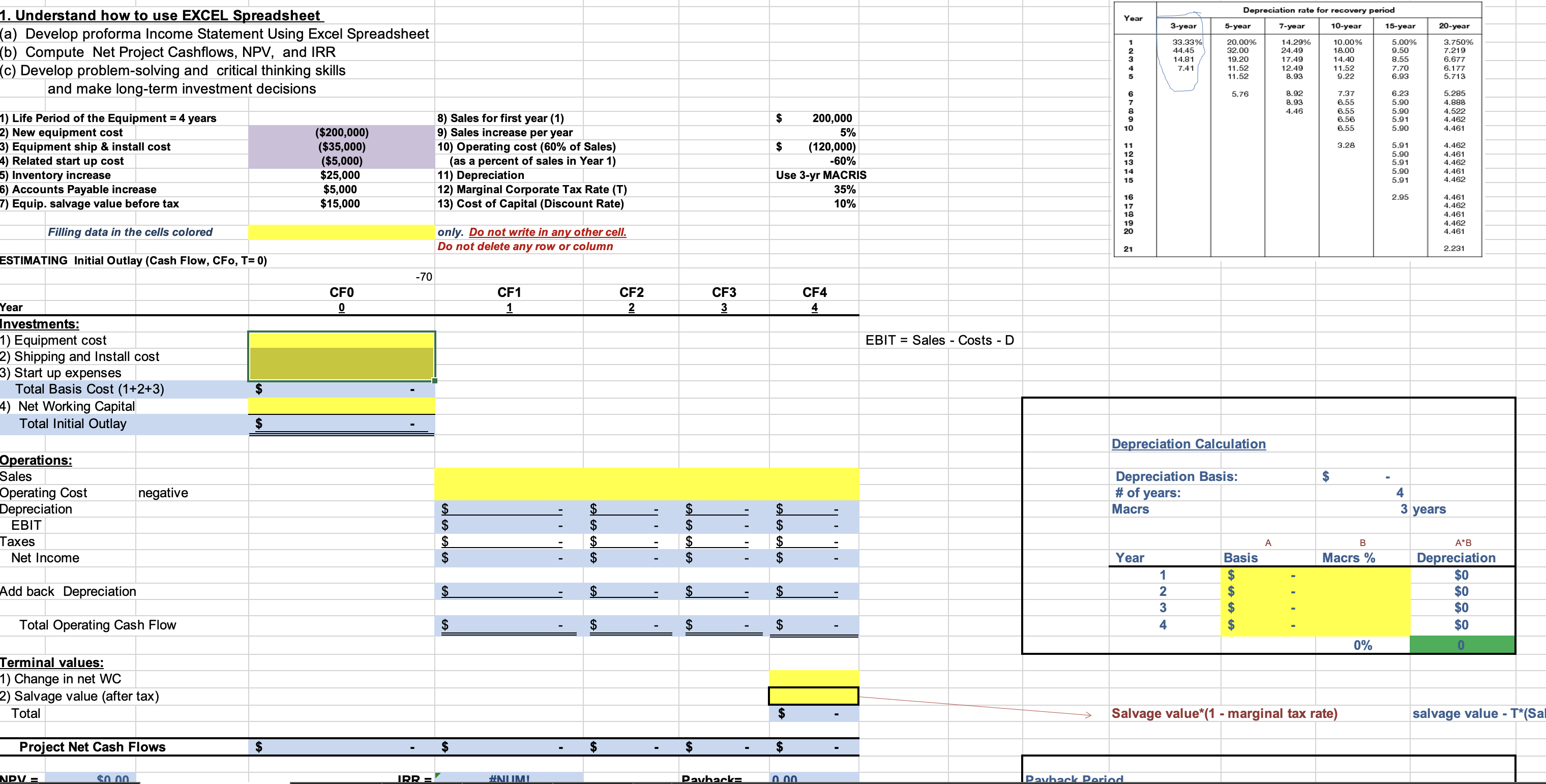Click the Shipping and Install cost input cell

340,356
